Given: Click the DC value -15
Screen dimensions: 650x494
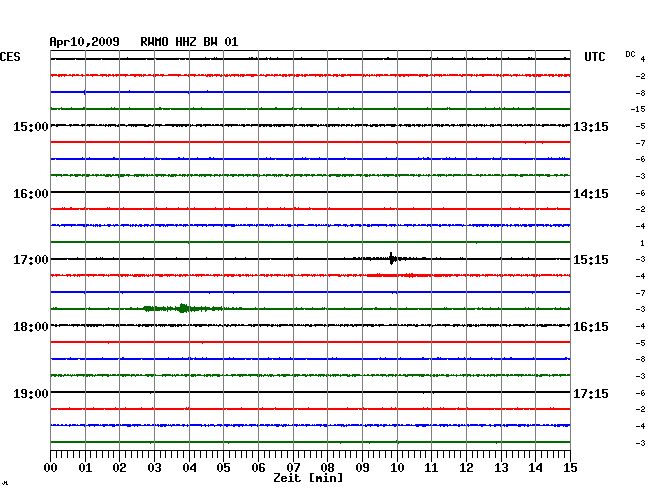Looking at the screenshot, I should (638, 109).
